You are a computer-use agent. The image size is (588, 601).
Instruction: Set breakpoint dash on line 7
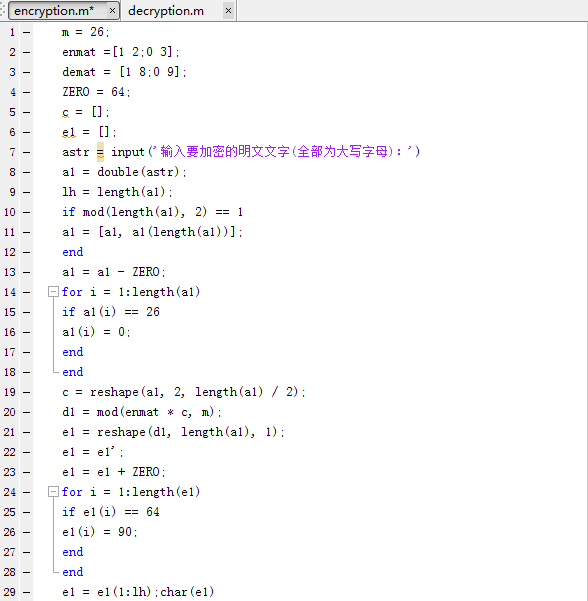pyautogui.click(x=26, y=152)
